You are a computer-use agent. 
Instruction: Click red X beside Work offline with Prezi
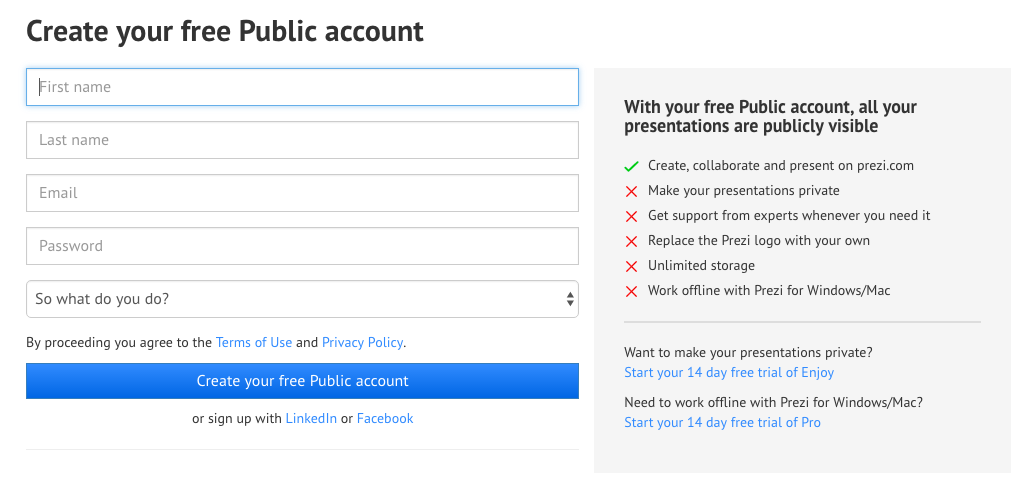[x=631, y=291]
